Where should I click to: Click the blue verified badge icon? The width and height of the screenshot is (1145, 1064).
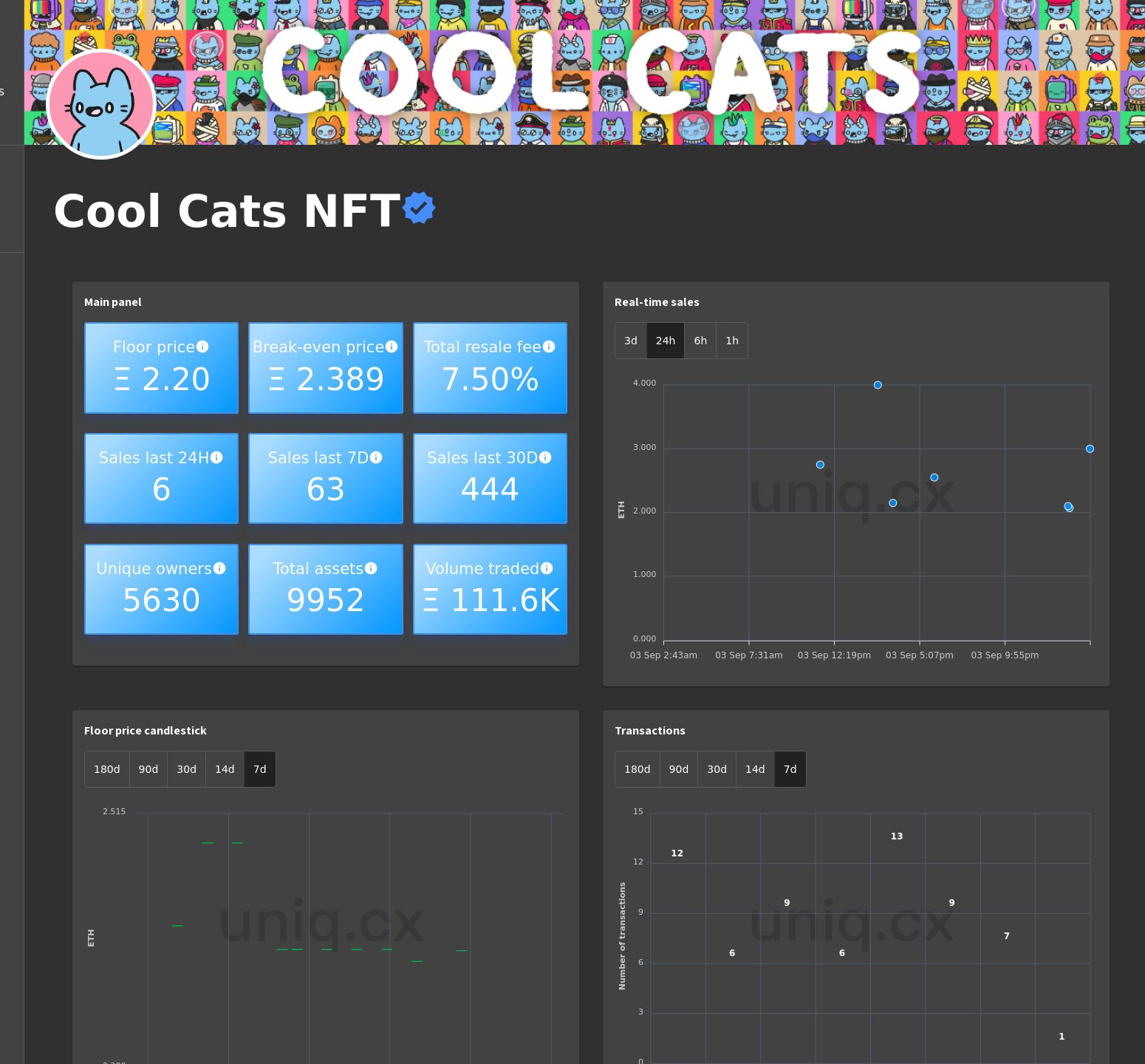pyautogui.click(x=419, y=208)
